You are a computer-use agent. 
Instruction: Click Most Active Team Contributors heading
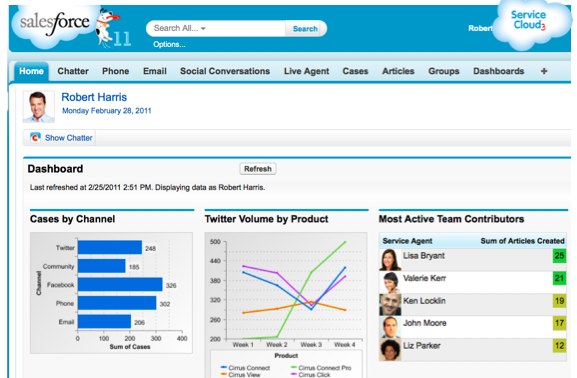[x=451, y=219]
